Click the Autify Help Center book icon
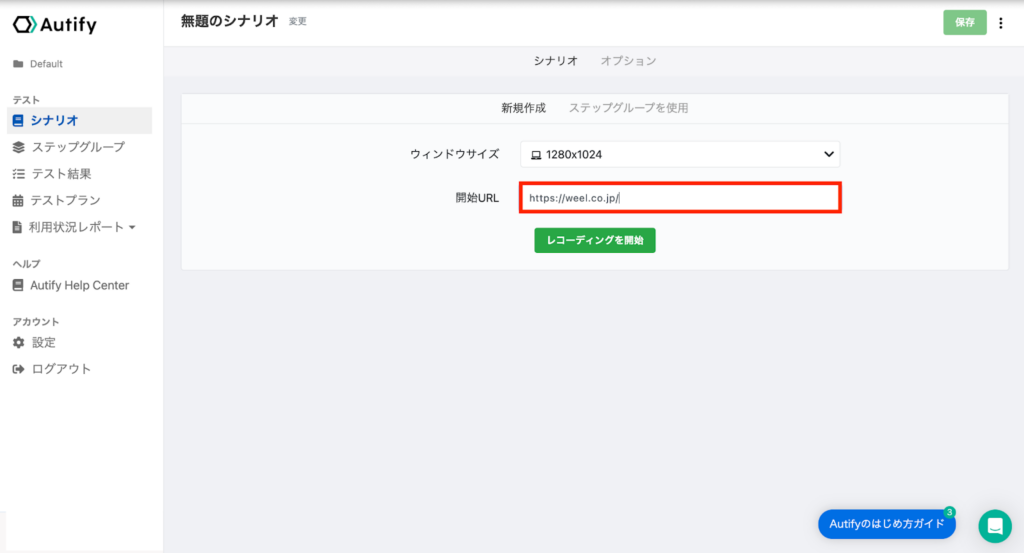 (18, 285)
